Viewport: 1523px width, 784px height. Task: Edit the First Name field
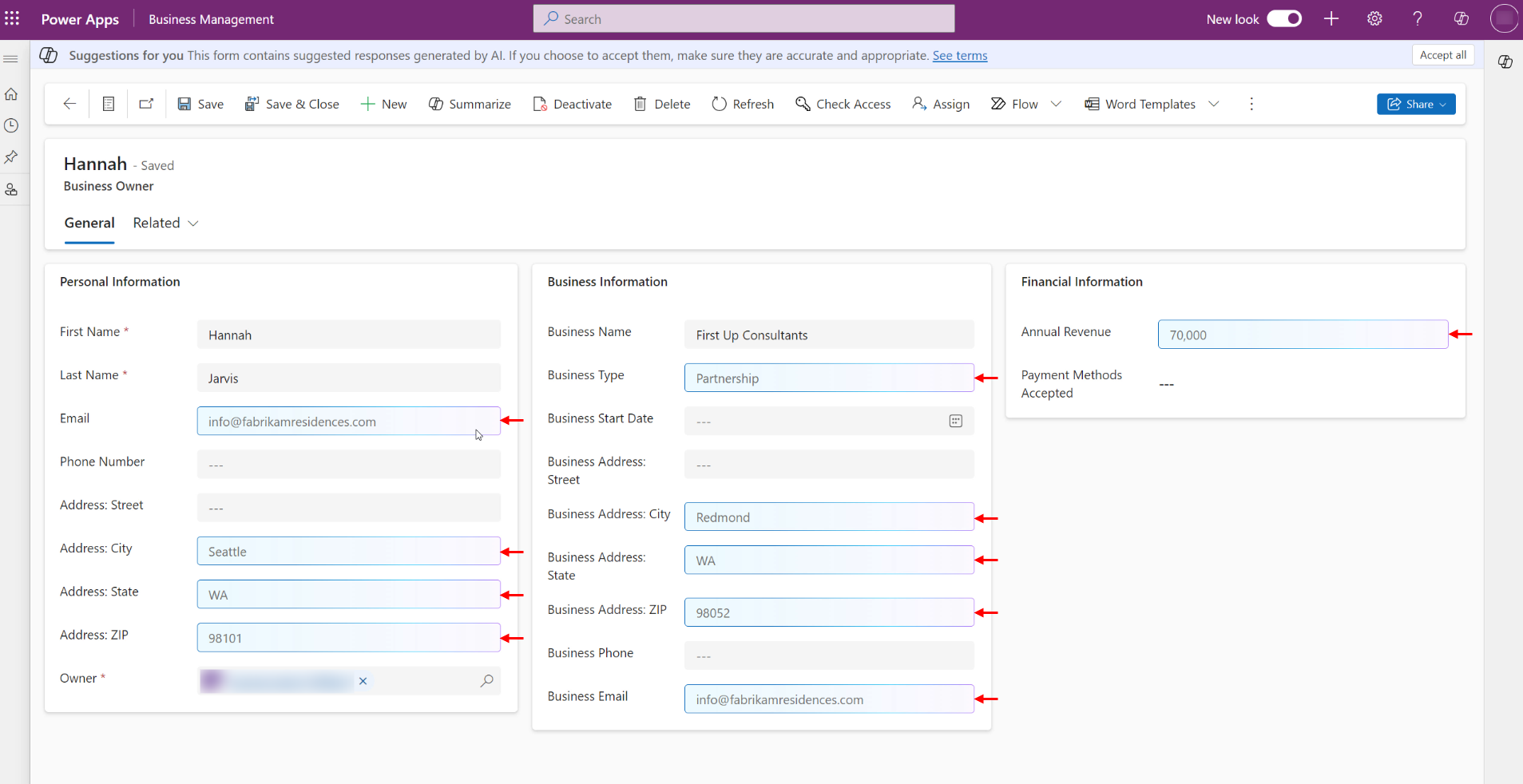(349, 335)
